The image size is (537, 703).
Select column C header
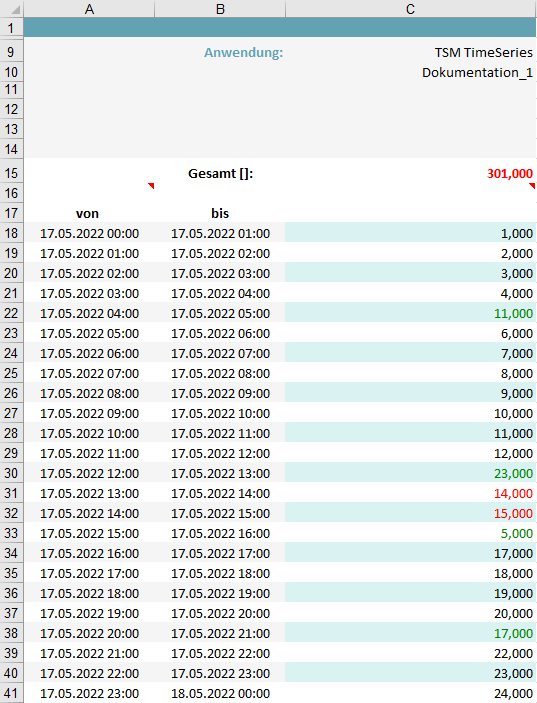411,9
